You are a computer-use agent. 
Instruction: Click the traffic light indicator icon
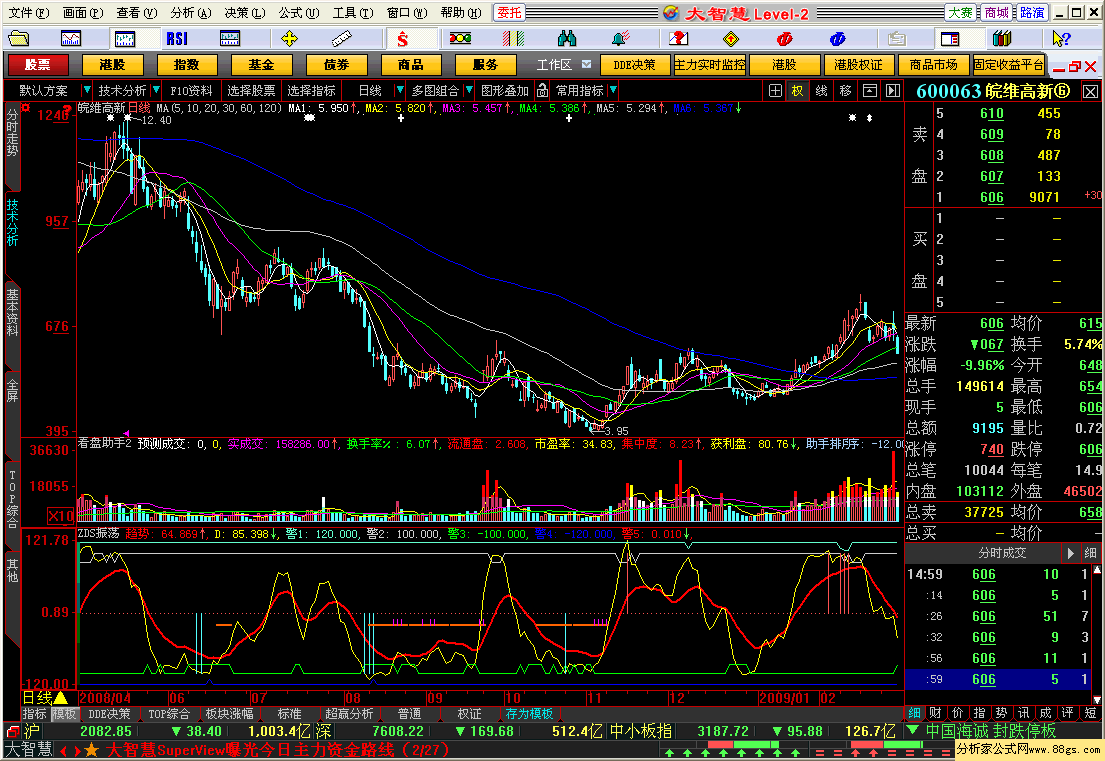pyautogui.click(x=460, y=38)
